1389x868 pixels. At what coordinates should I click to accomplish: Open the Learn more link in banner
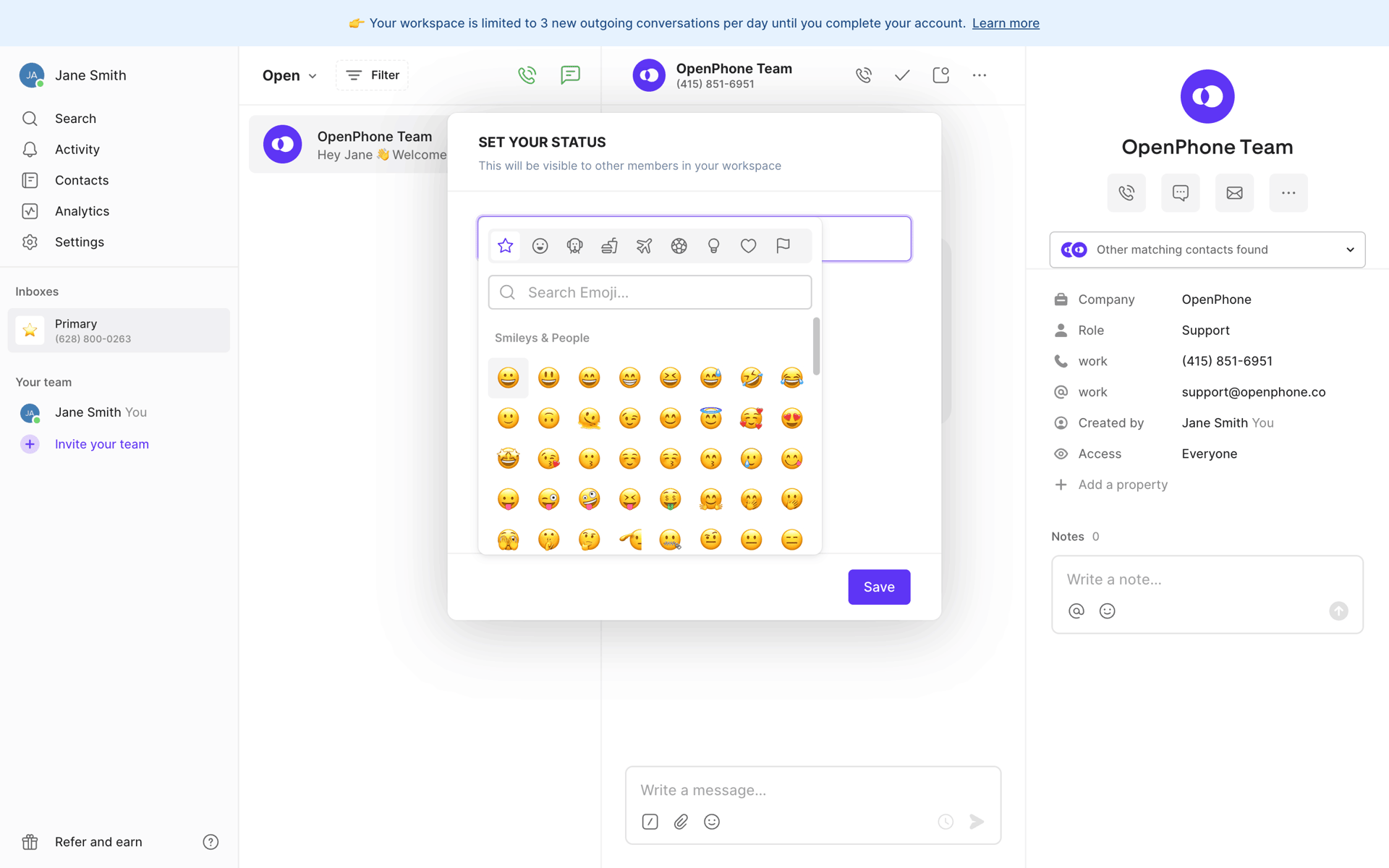1006,23
